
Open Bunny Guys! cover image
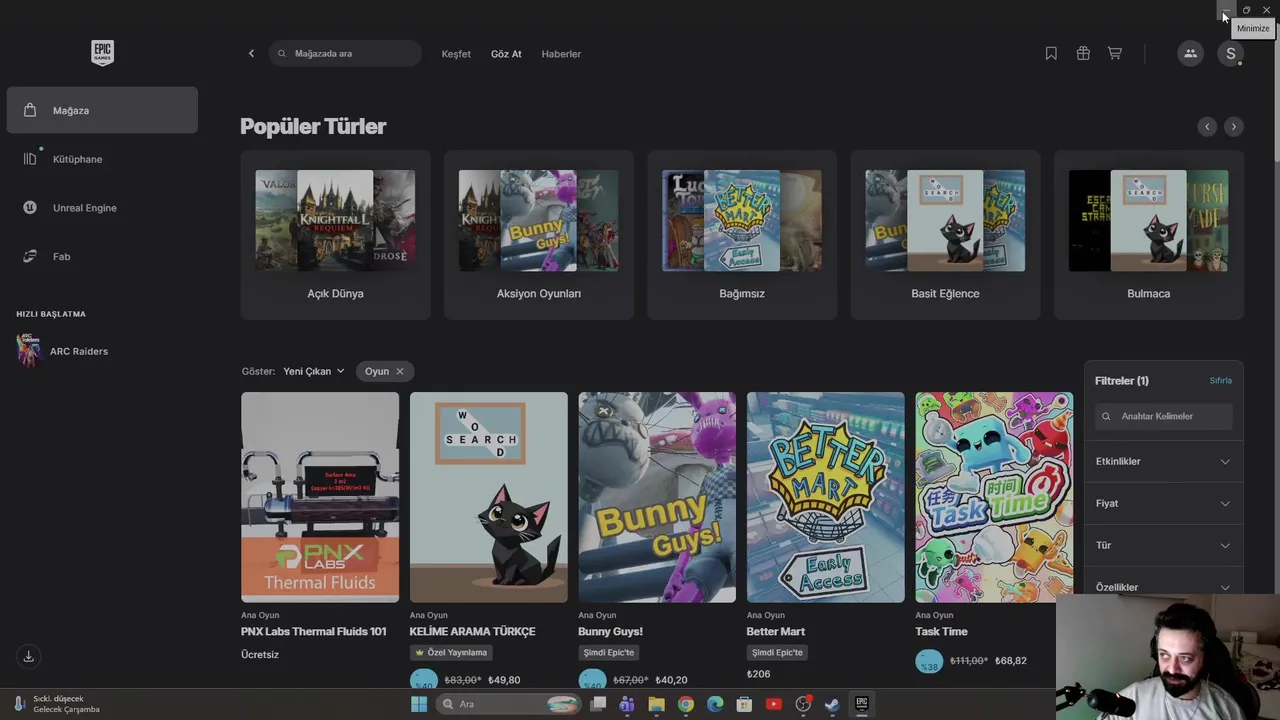(x=657, y=497)
